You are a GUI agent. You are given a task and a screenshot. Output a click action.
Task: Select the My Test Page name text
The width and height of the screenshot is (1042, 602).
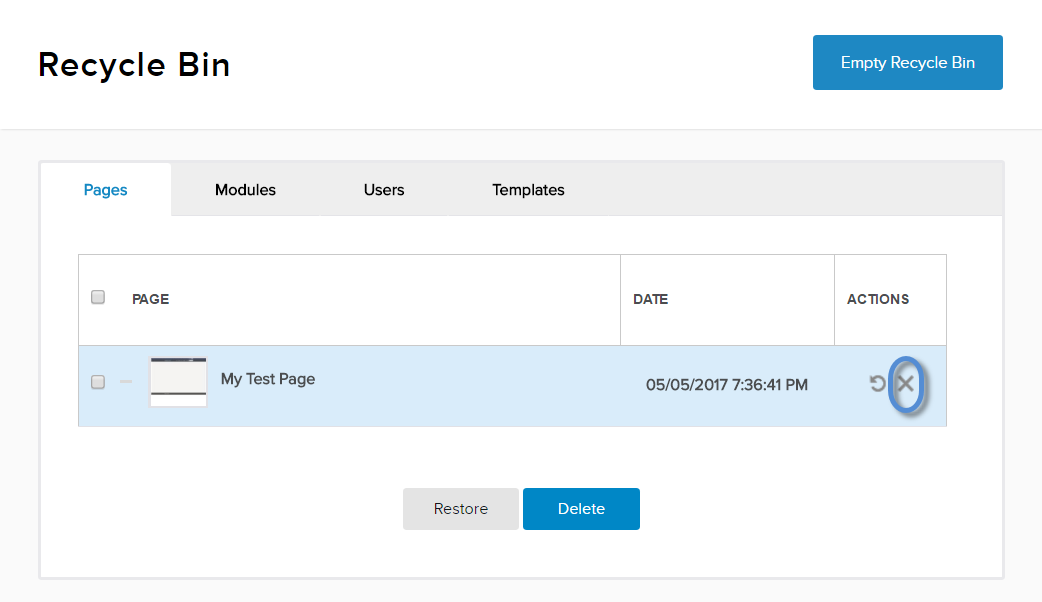pos(268,379)
